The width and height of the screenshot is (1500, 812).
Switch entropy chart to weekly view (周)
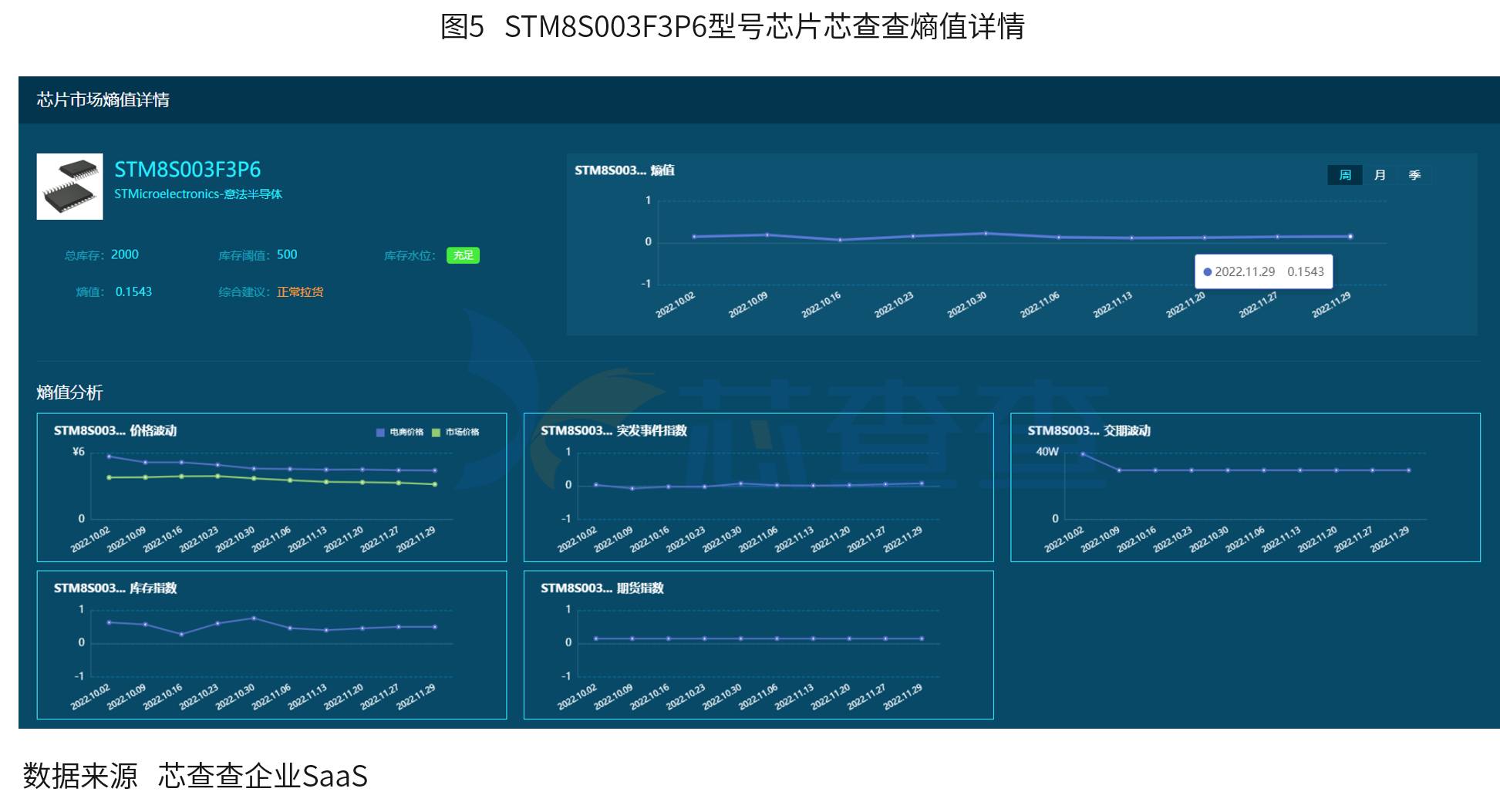point(1345,175)
